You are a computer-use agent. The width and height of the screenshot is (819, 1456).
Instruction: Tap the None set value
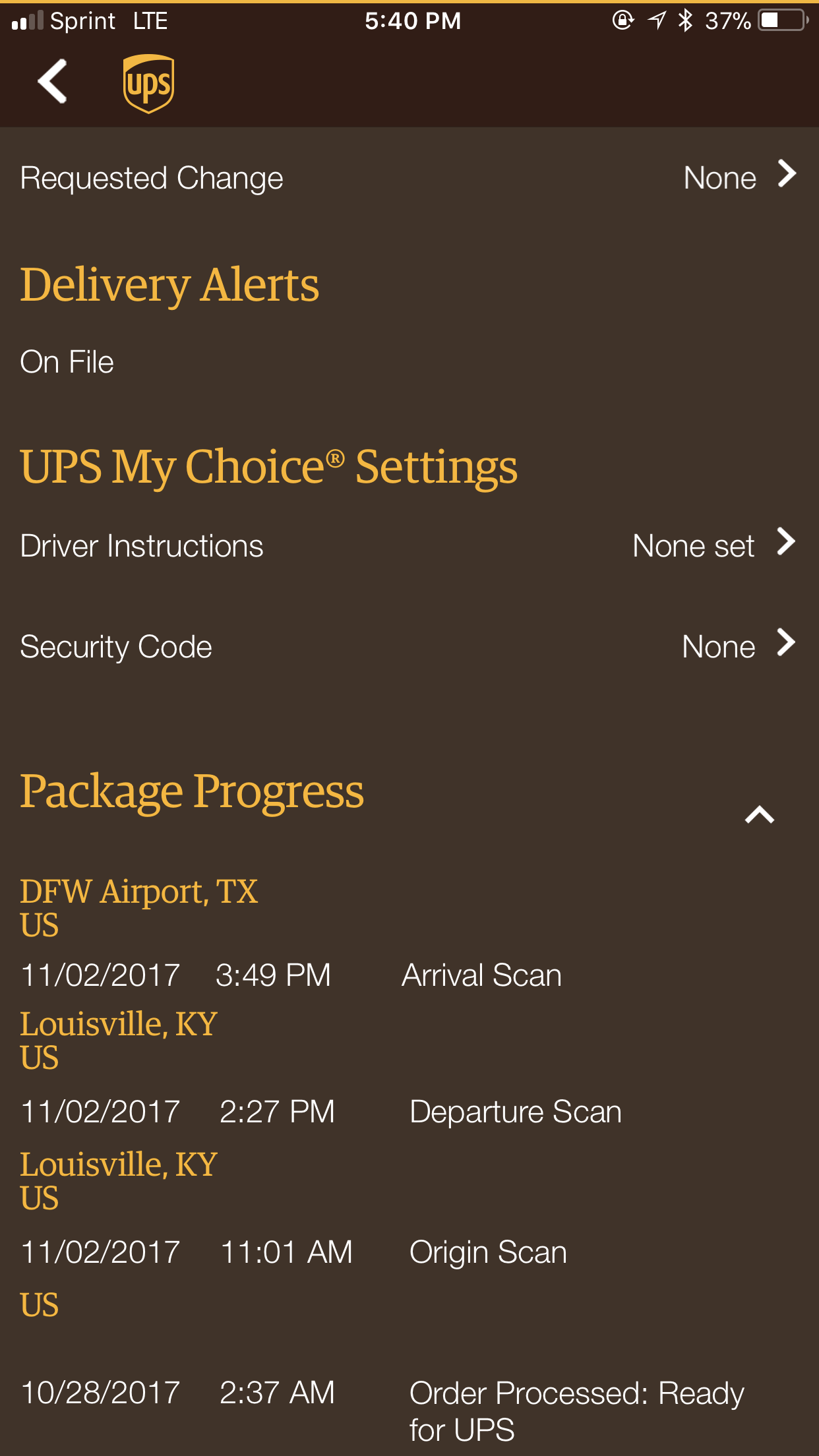point(693,546)
